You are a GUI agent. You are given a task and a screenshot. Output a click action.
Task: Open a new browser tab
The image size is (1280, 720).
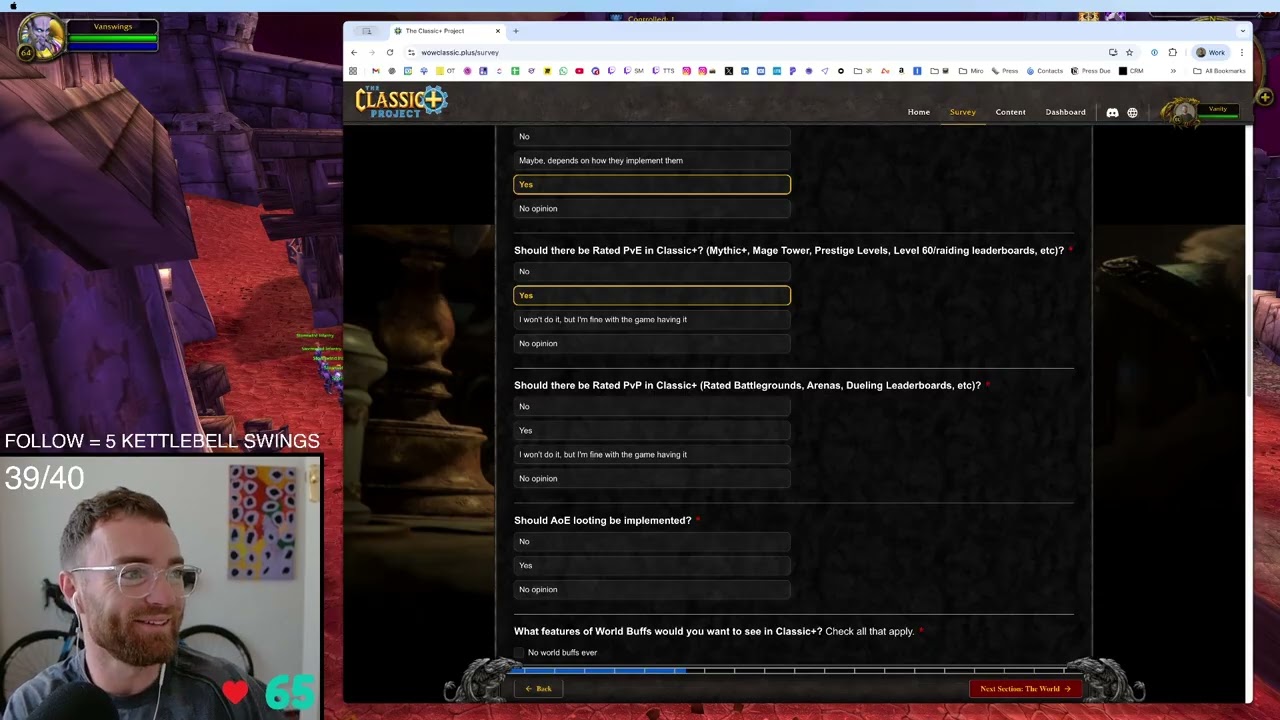516,31
